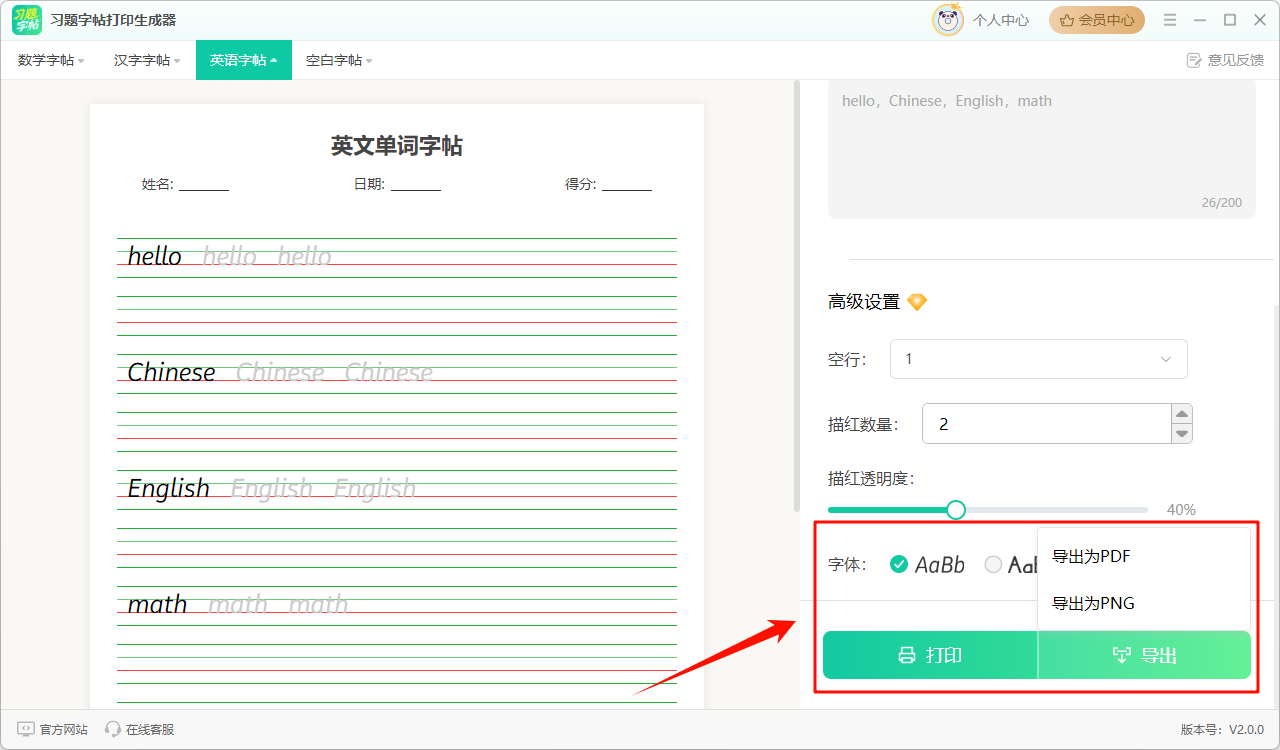Select the second font radio button
The image size is (1280, 750).
pos(993,564)
